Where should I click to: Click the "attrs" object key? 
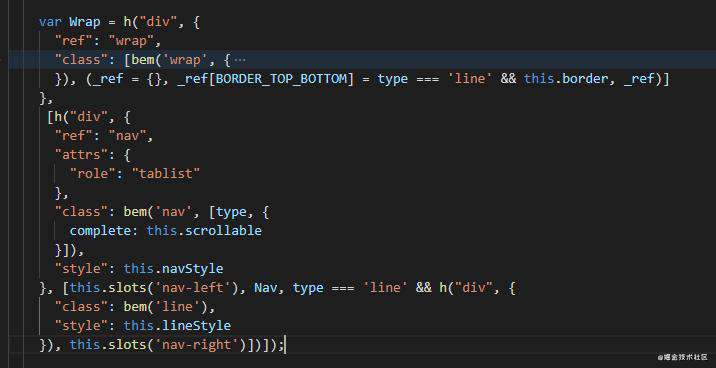pyautogui.click(x=81, y=155)
